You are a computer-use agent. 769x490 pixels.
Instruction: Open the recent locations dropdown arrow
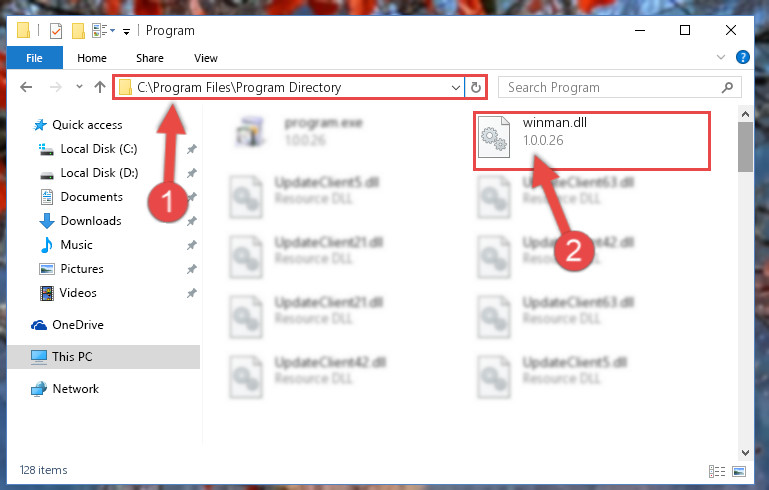79,87
